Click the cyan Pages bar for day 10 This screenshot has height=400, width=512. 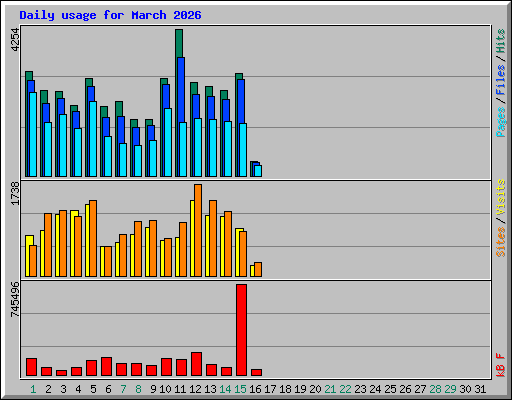tap(168, 142)
